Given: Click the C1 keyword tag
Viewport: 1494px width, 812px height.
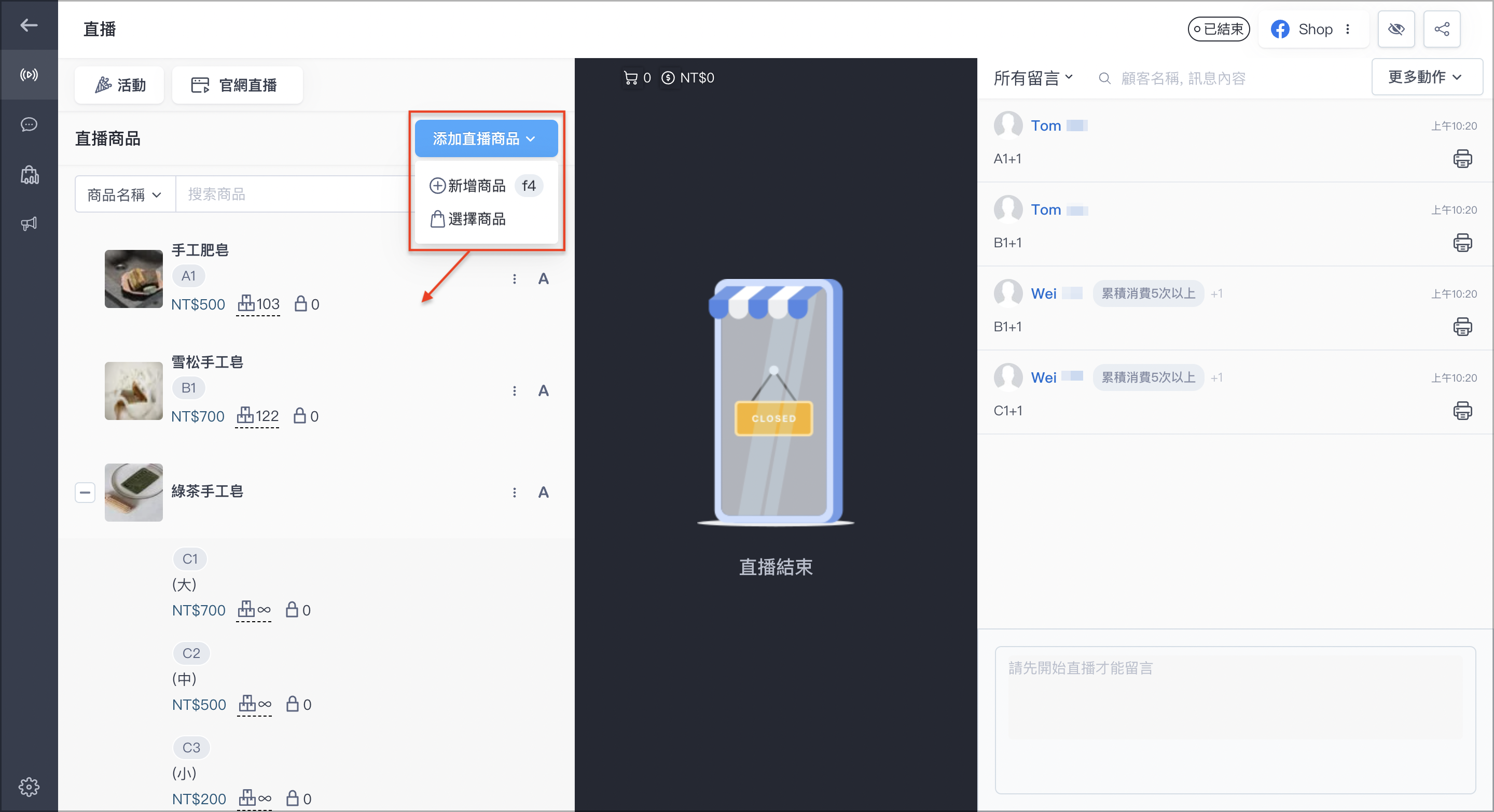Looking at the screenshot, I should [x=190, y=559].
